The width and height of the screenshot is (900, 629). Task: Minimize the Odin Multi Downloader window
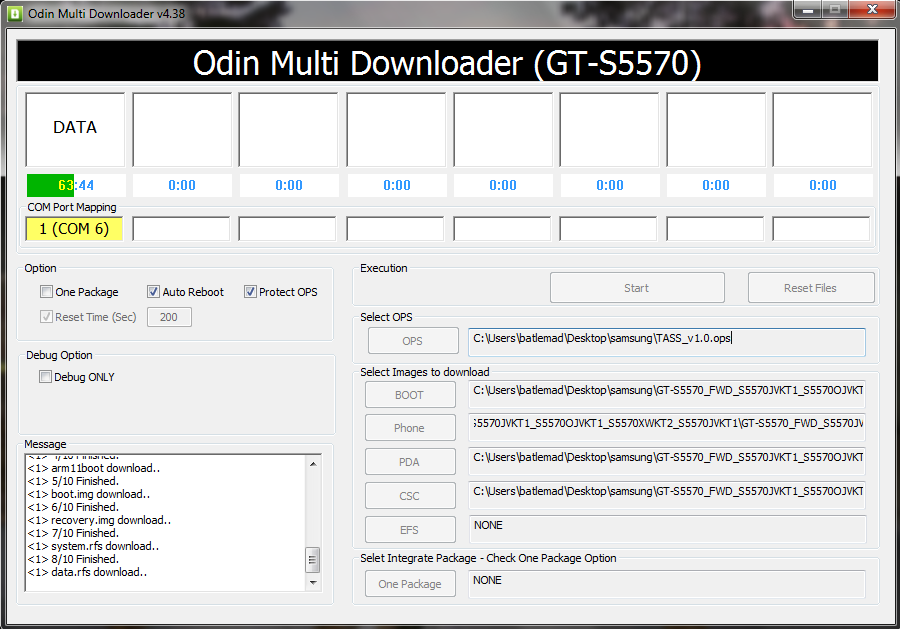[808, 10]
